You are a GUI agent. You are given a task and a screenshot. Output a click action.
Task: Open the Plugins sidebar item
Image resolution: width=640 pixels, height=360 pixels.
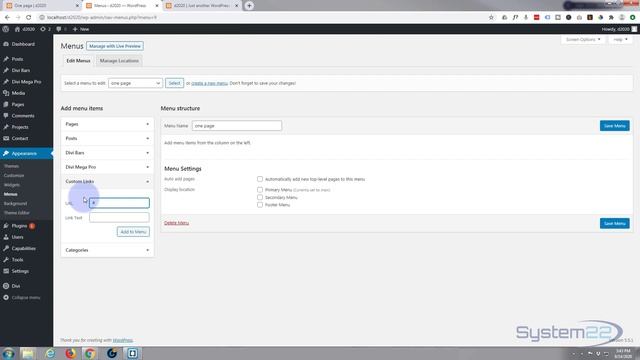(20, 226)
